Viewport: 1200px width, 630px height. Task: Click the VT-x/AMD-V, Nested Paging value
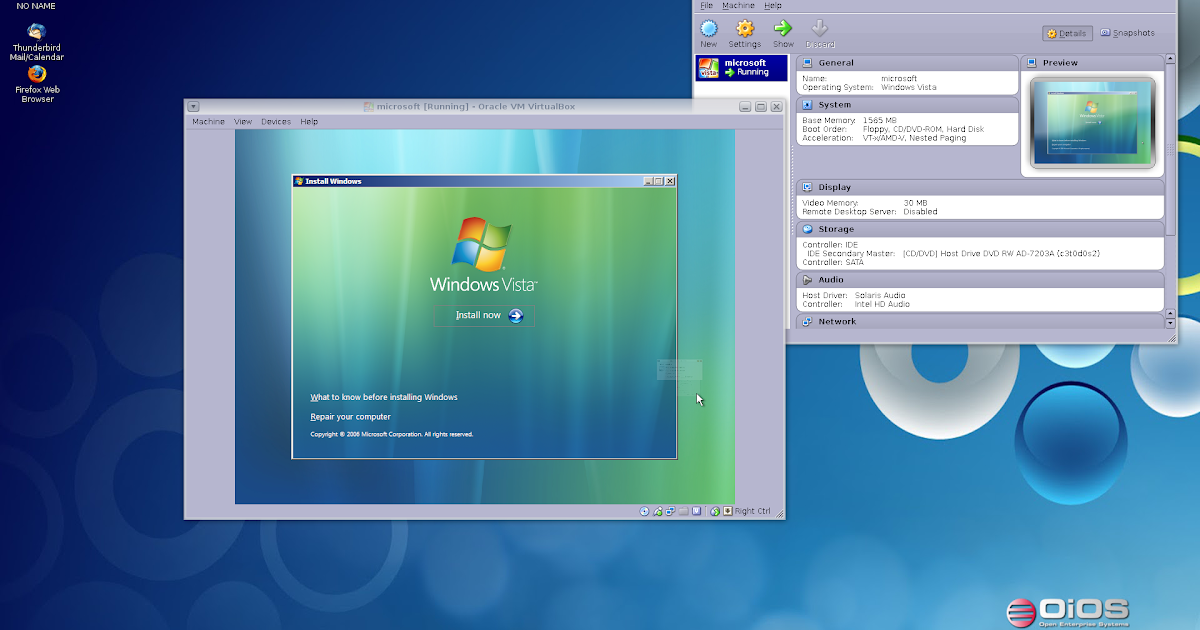tap(915, 138)
